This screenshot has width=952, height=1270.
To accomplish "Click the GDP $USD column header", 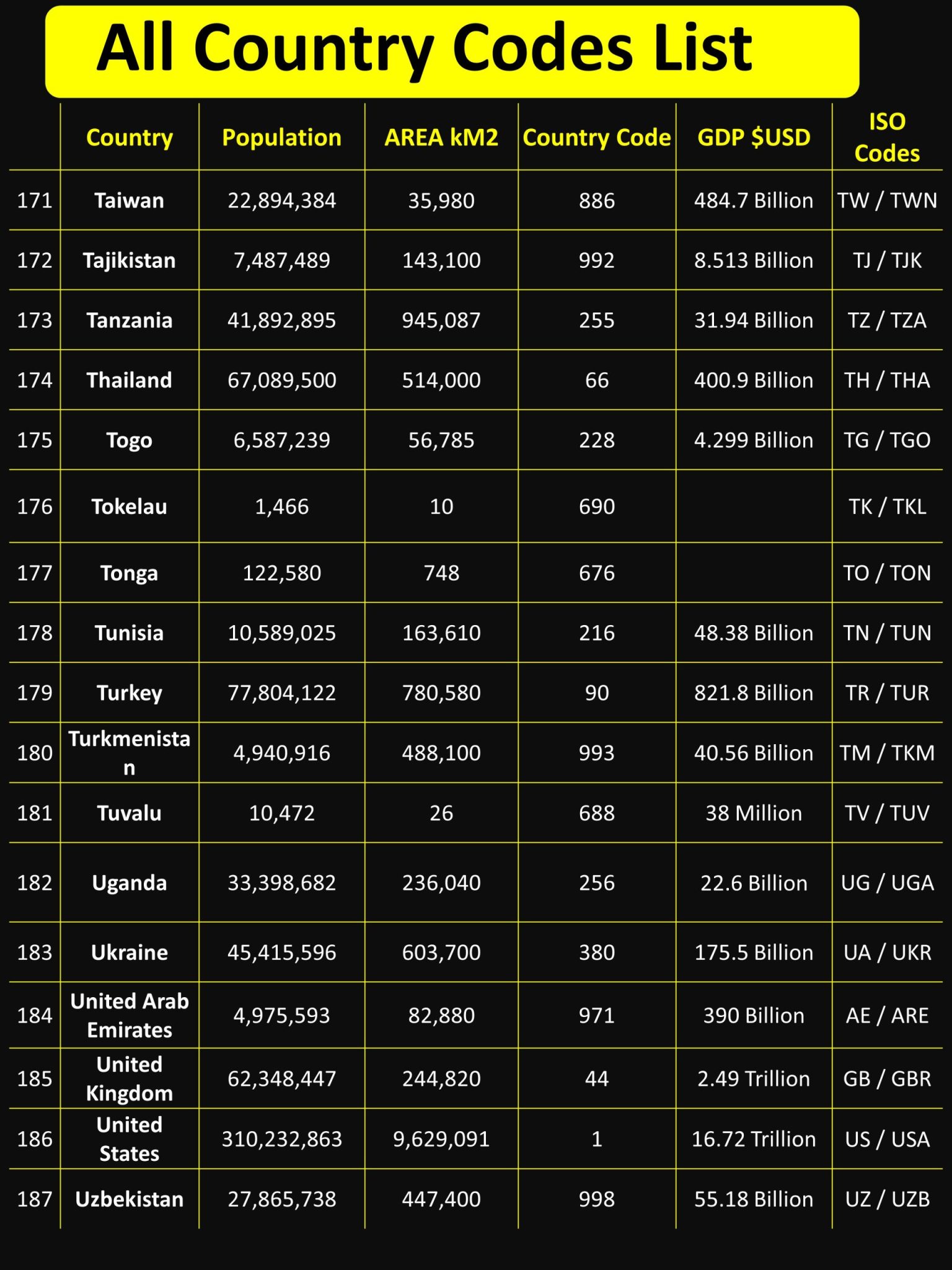I will pos(754,138).
